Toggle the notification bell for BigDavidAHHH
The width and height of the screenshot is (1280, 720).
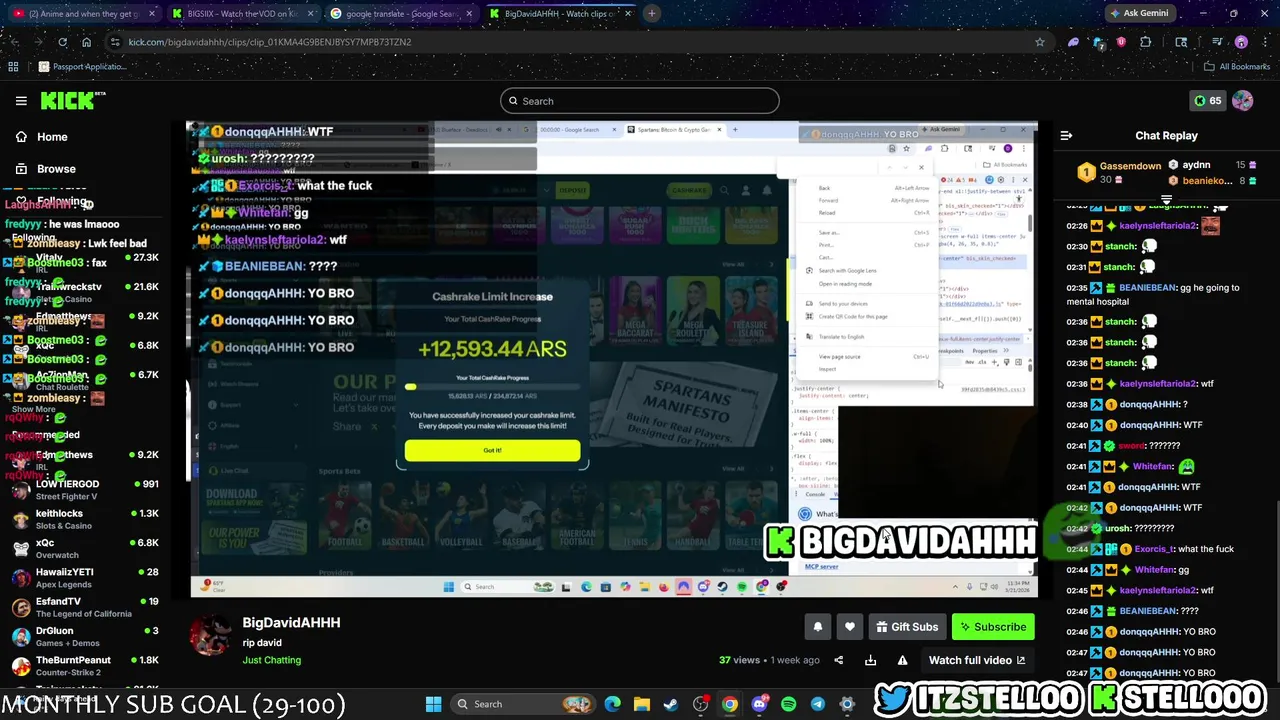(817, 627)
